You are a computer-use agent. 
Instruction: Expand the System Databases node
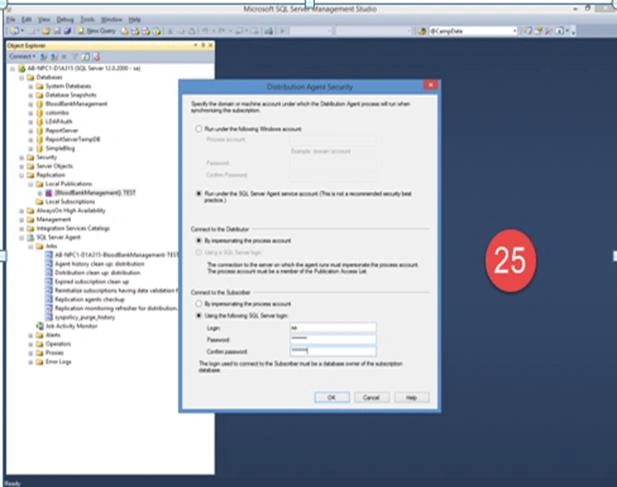tap(30, 86)
